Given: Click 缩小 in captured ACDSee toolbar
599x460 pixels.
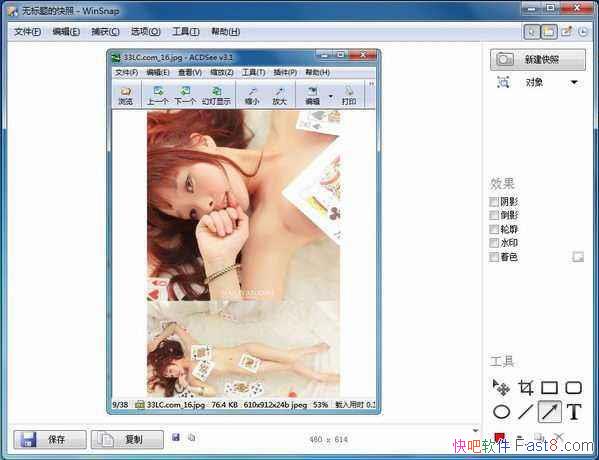Looking at the screenshot, I should click(x=252, y=96).
